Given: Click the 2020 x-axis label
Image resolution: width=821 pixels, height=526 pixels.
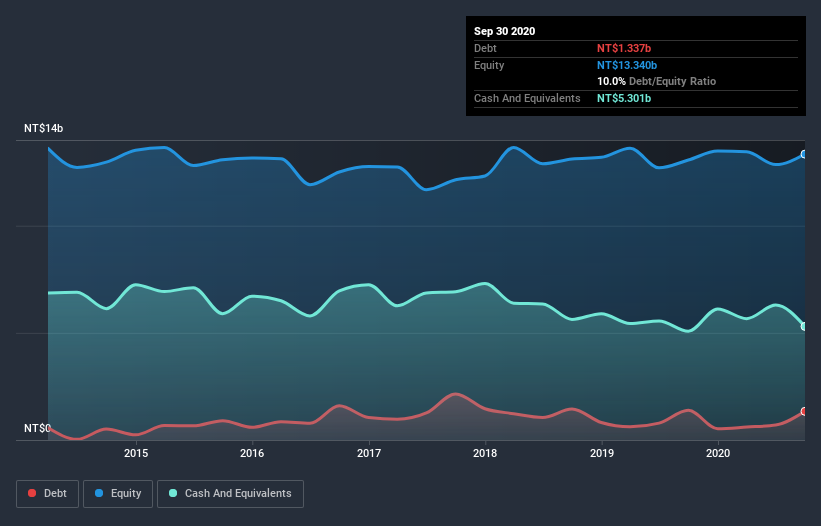Looking at the screenshot, I should pyautogui.click(x=718, y=453).
